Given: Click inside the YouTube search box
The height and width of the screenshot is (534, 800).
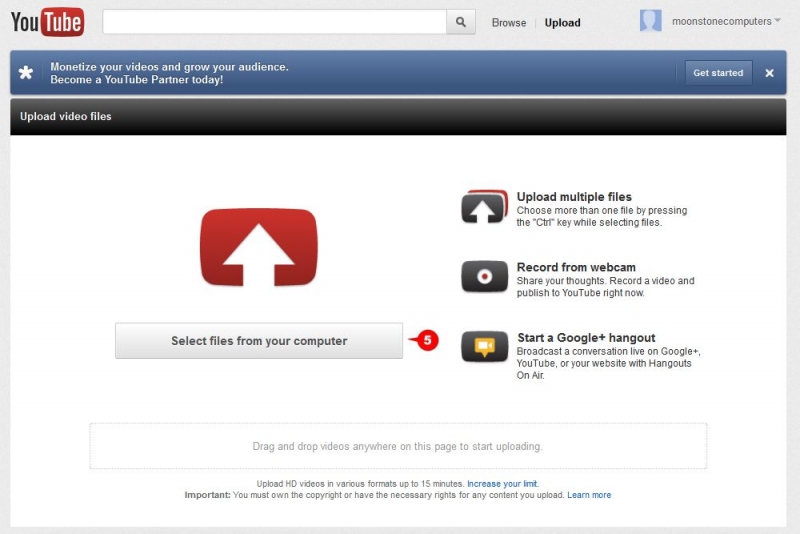Looking at the screenshot, I should (x=274, y=22).
